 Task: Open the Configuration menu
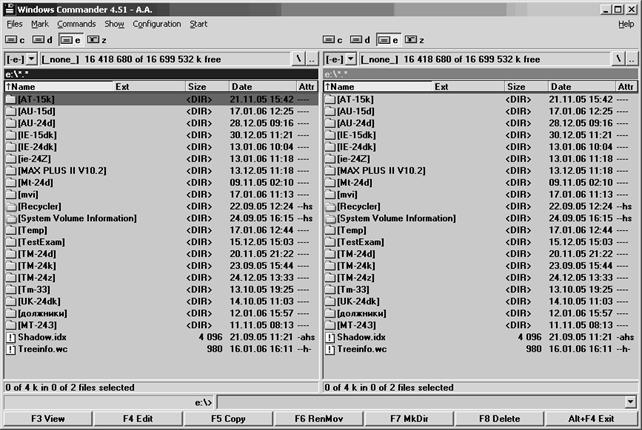tap(156, 24)
